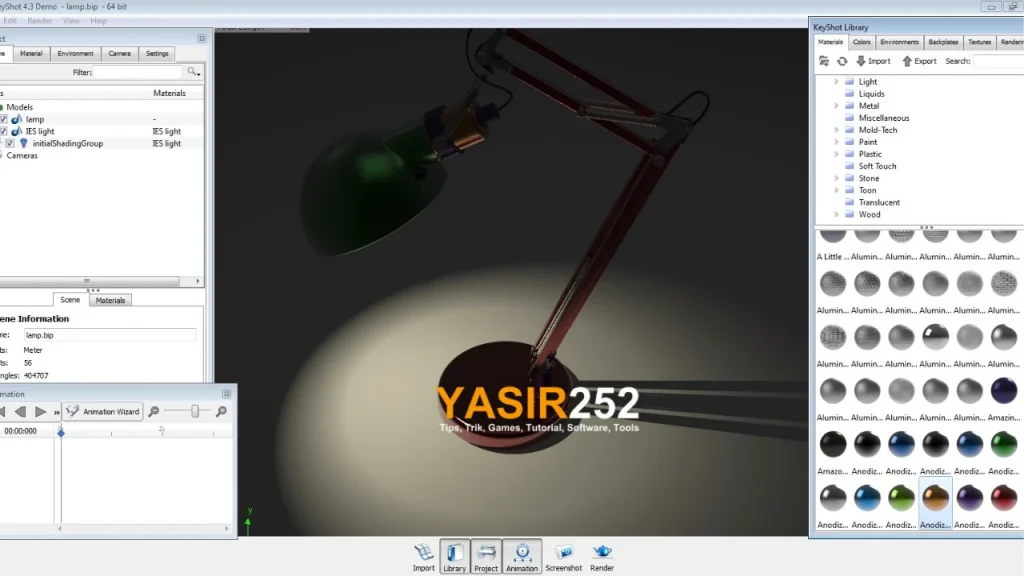Open the View menu
The image size is (1024, 576).
click(71, 21)
